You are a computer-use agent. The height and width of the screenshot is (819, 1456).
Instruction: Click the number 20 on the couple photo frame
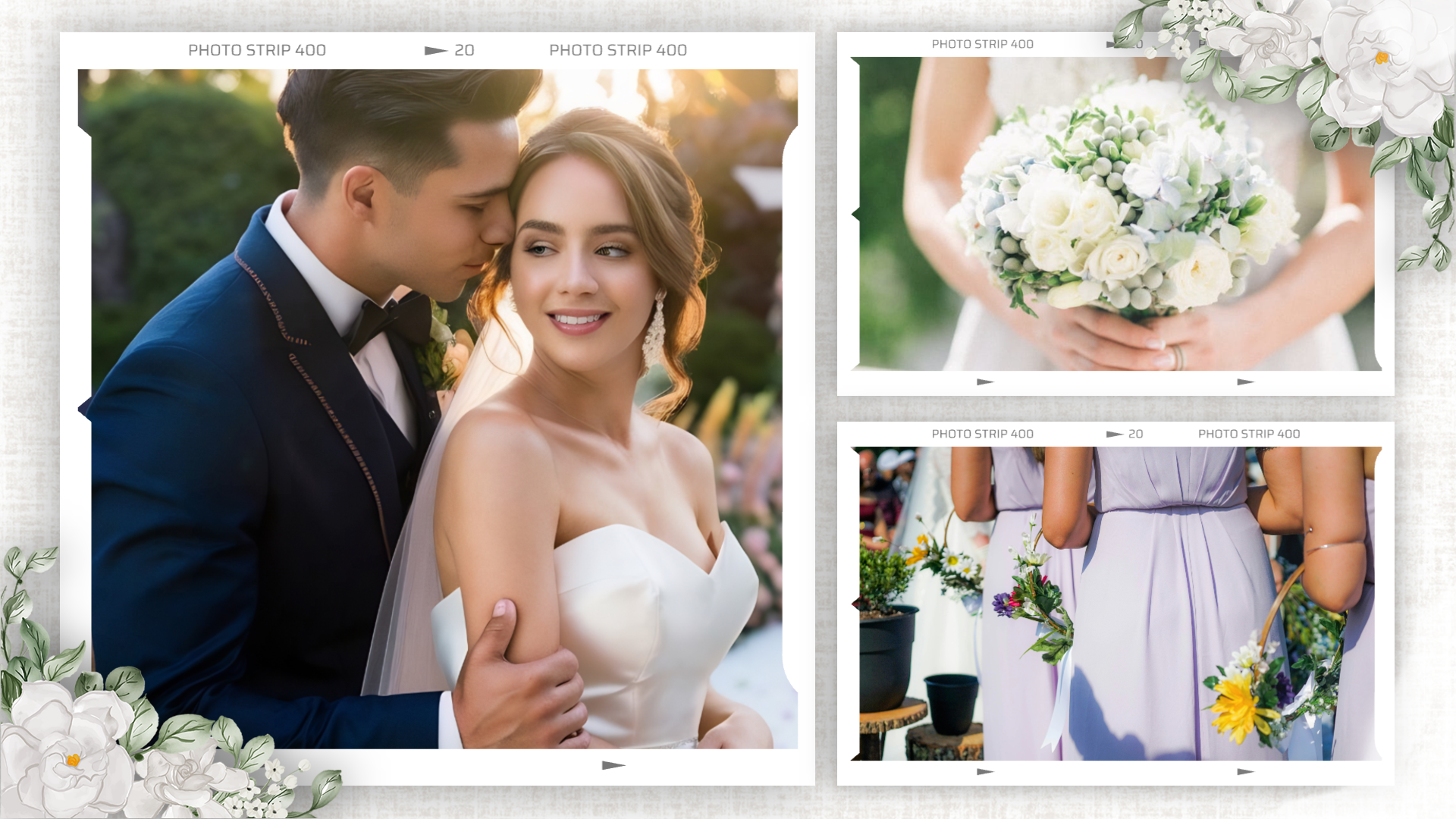(464, 51)
